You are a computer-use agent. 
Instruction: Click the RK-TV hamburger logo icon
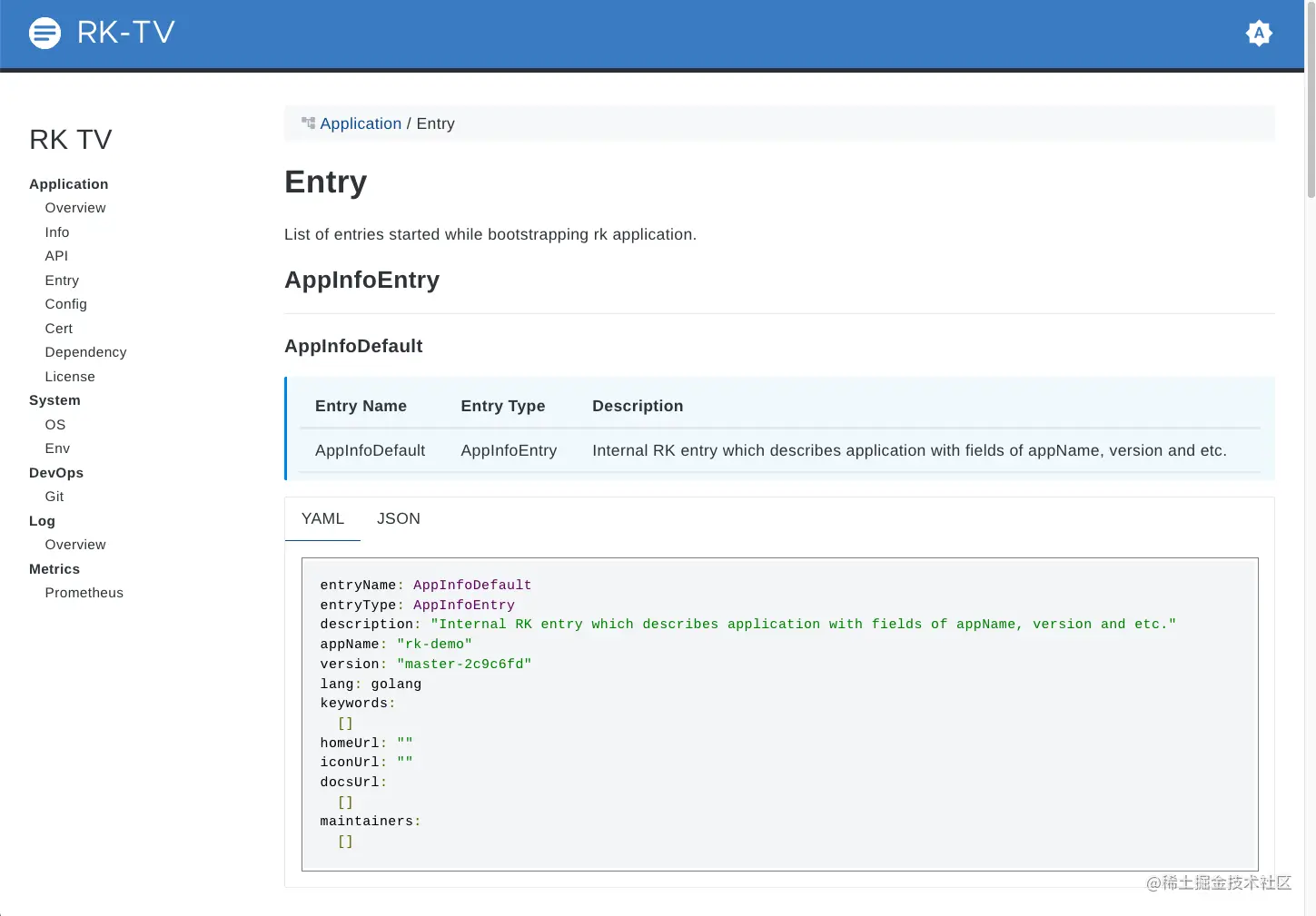click(45, 34)
